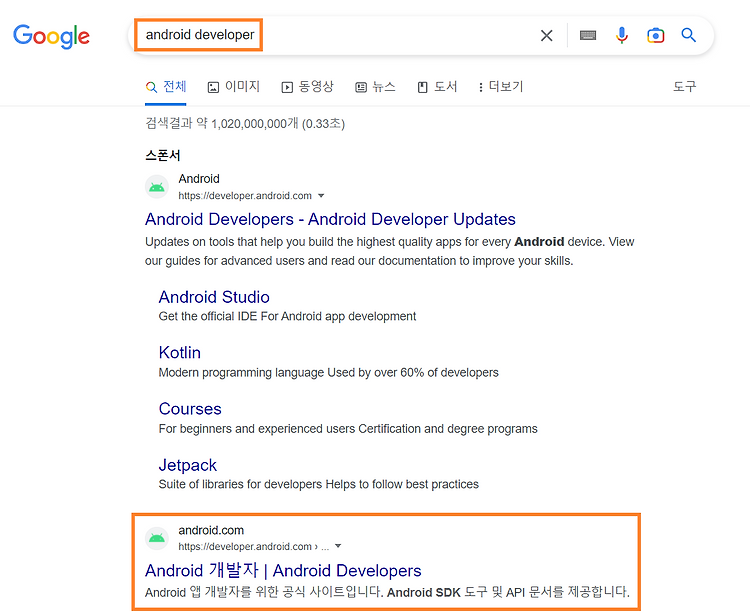Open the 더보기 menu
This screenshot has height=613, width=750.
pos(501,87)
